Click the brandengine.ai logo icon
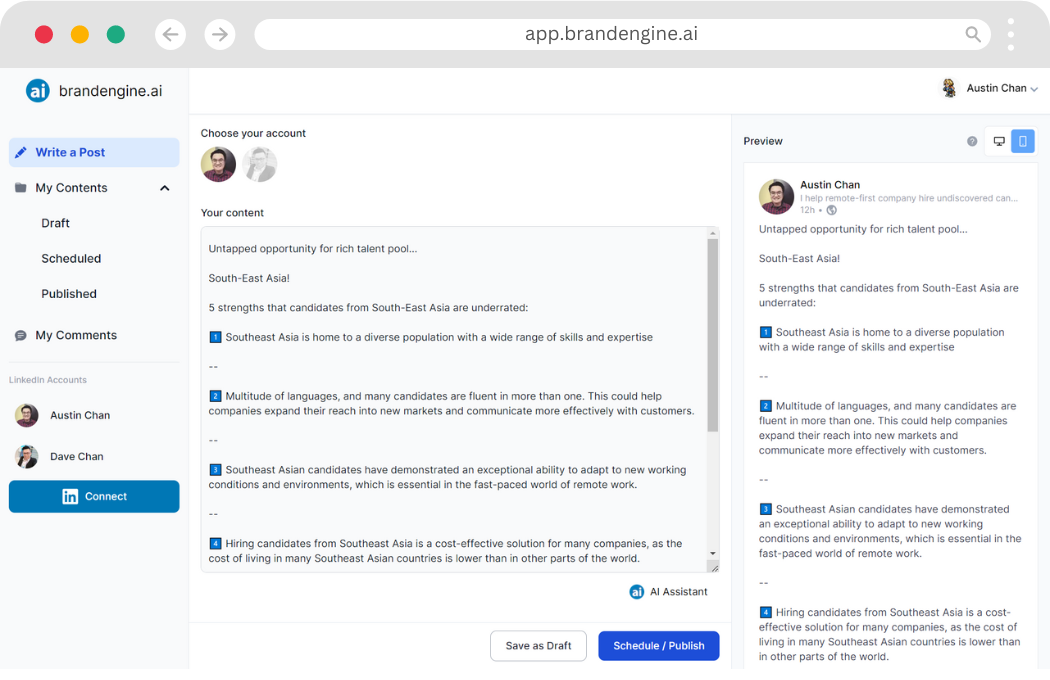The image size is (1050, 680). tap(38, 91)
